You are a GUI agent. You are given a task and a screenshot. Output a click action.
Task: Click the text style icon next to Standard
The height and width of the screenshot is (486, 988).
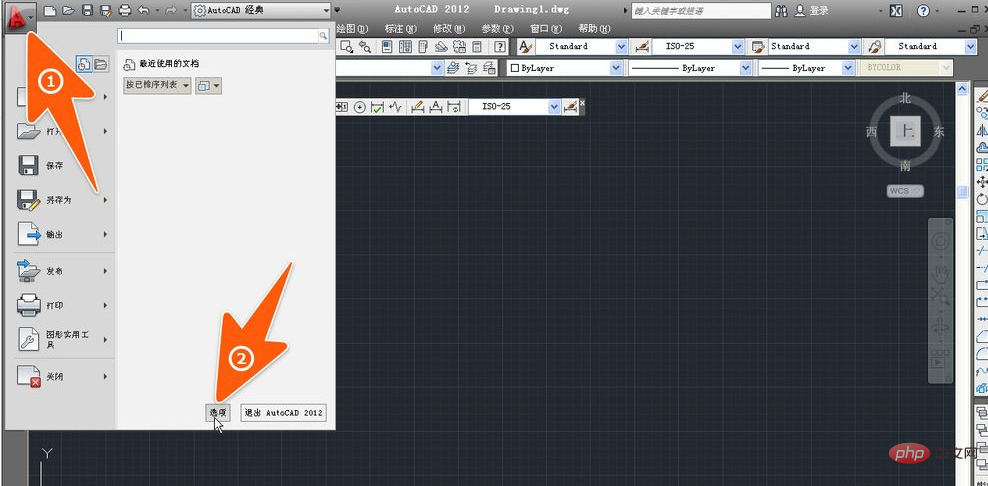tap(526, 47)
